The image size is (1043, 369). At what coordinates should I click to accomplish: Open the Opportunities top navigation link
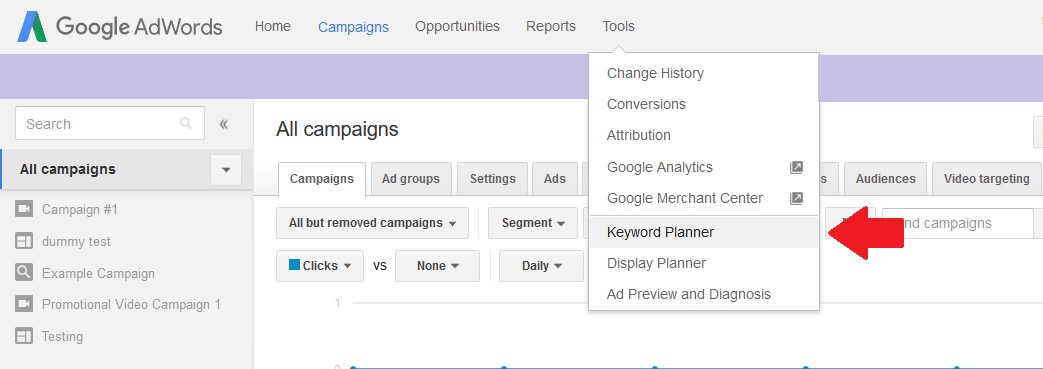[x=457, y=27]
